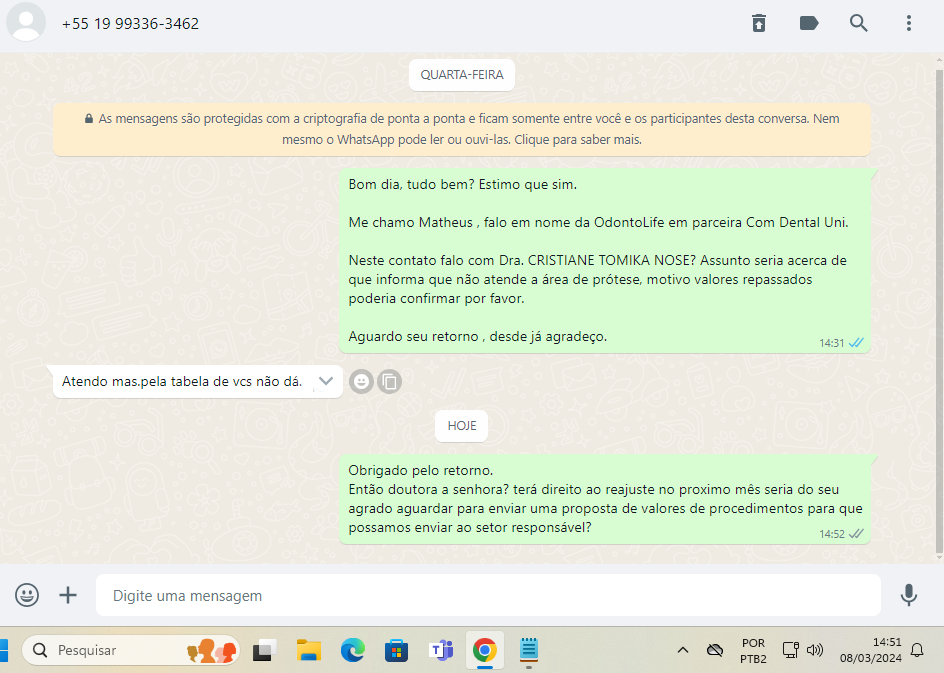944x673 pixels.
Task: Open the label tag icon
Action: click(x=809, y=23)
